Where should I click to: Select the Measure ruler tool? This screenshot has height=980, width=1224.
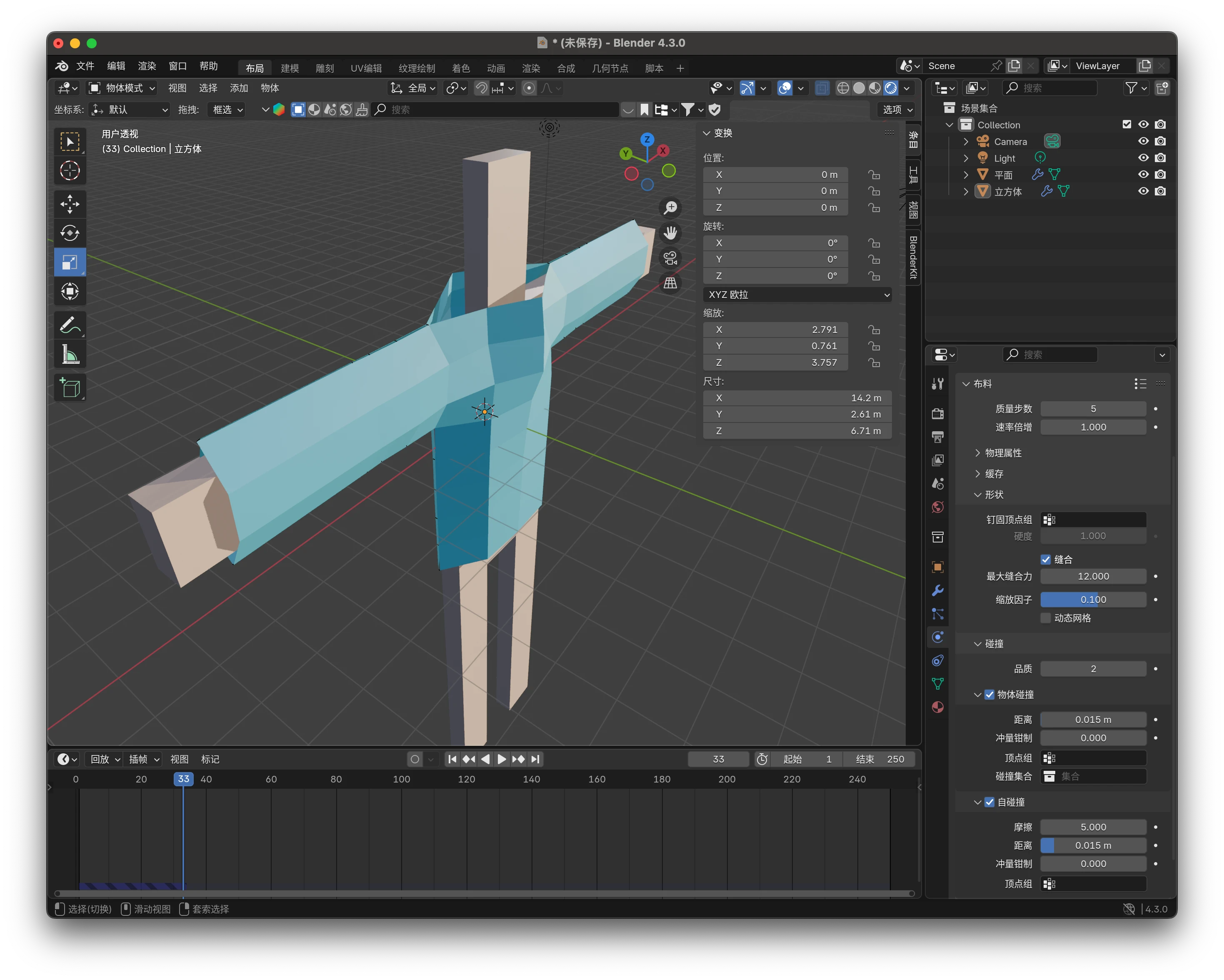click(70, 355)
